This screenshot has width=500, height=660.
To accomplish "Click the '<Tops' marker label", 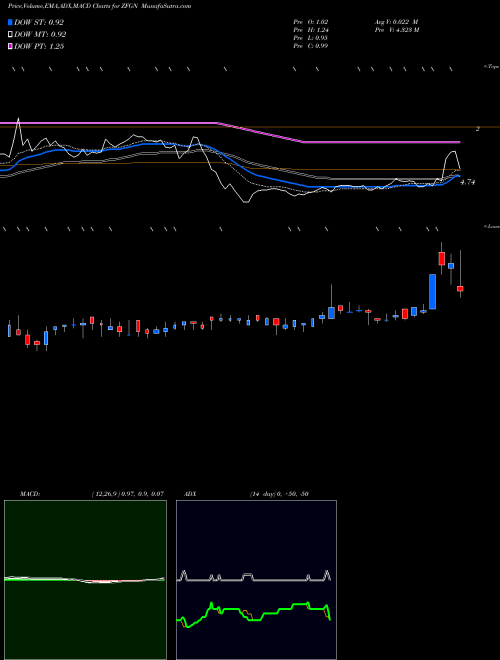I will [x=492, y=67].
